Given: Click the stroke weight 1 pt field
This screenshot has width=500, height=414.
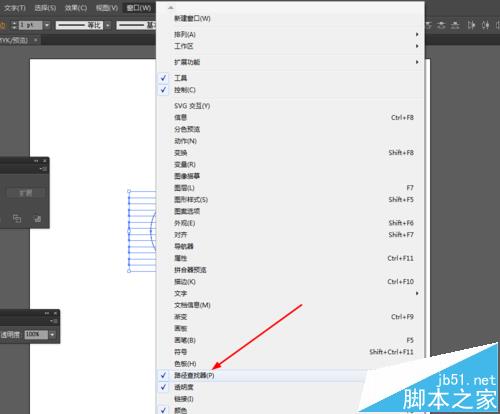Looking at the screenshot, I should (30, 25).
